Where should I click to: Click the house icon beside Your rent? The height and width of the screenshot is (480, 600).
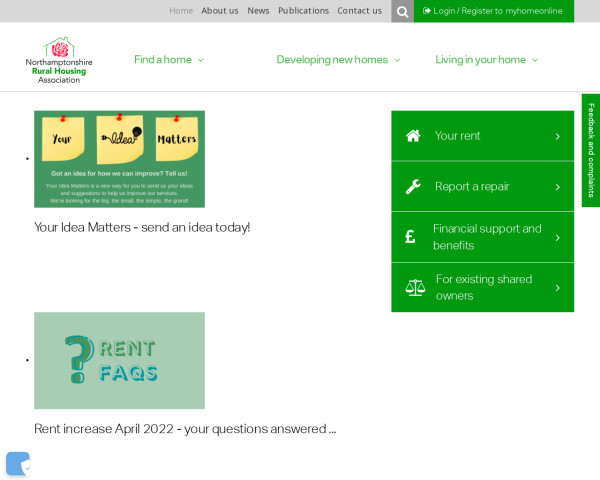pos(413,136)
